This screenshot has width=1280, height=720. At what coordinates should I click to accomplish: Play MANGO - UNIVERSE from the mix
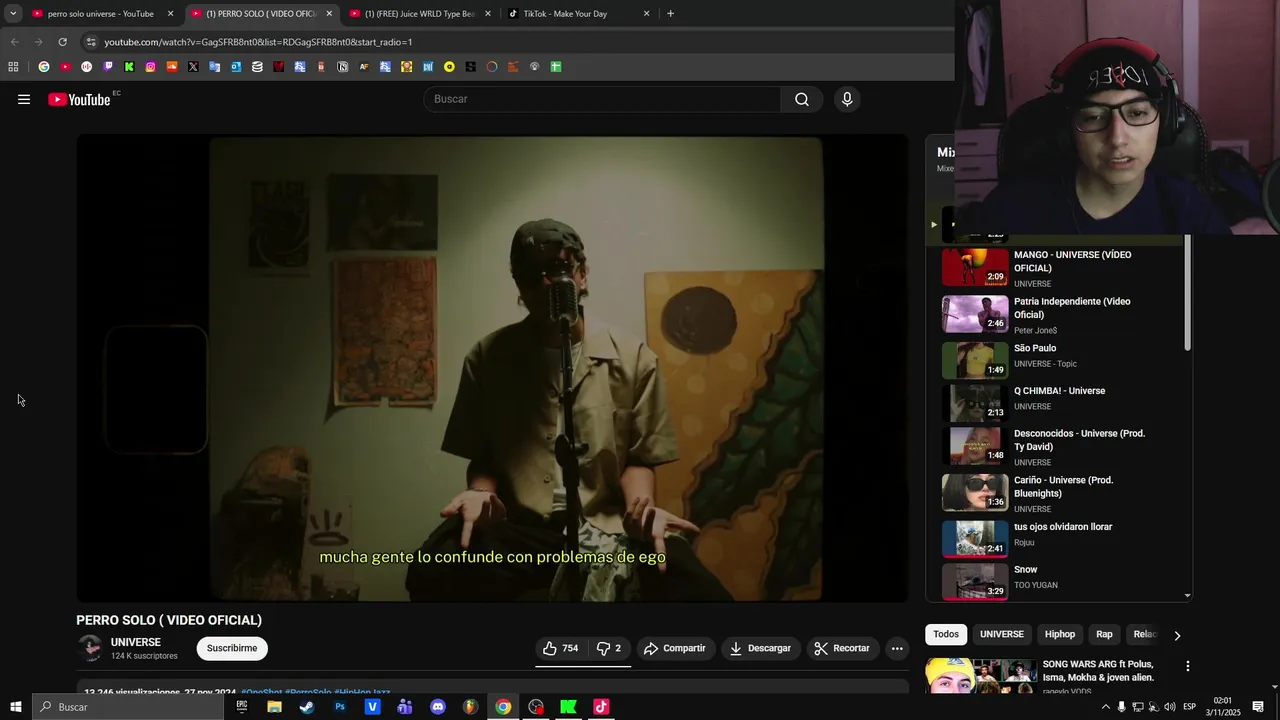(x=1061, y=268)
